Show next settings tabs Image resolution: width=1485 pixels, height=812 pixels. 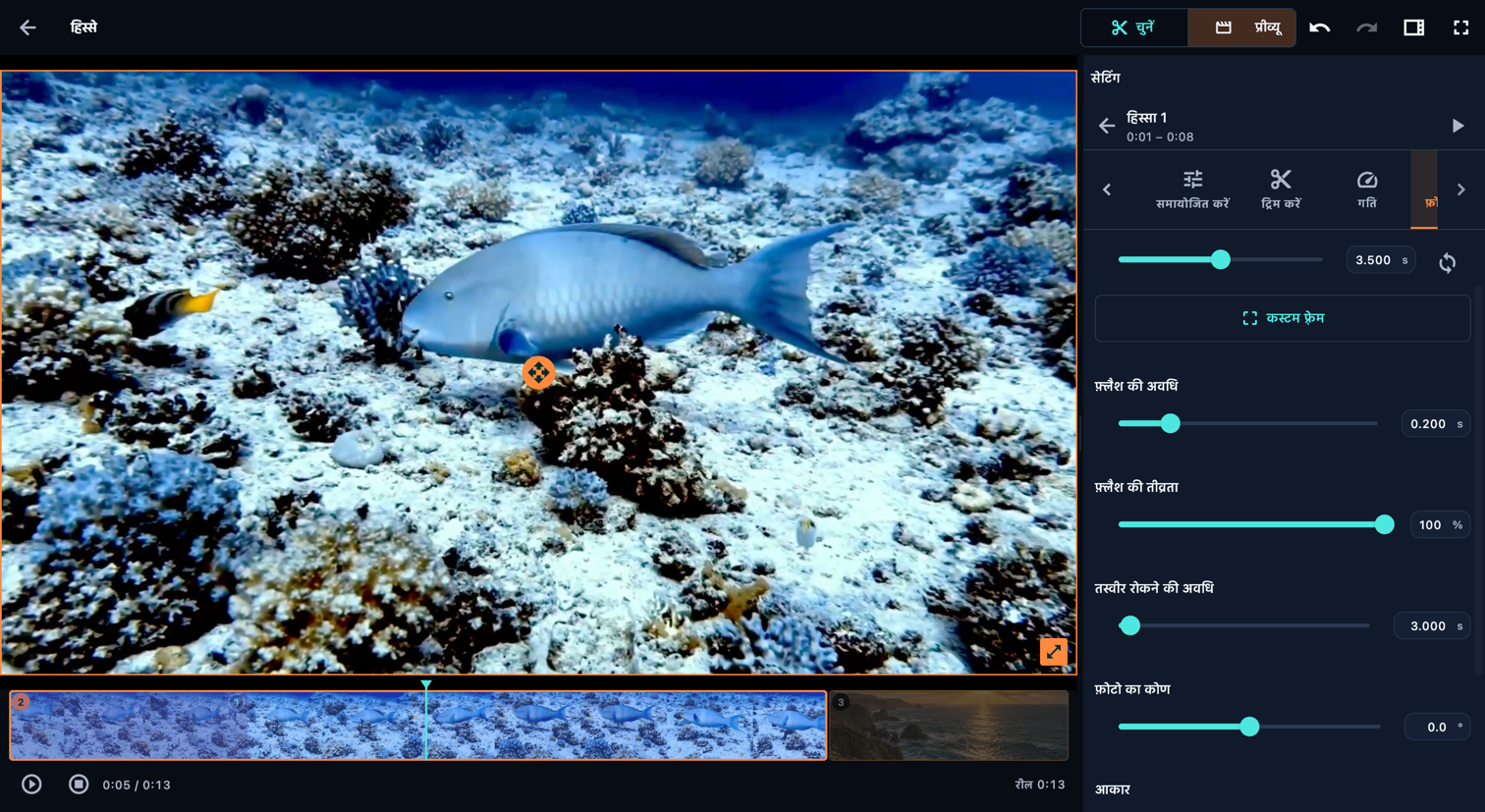1461,189
